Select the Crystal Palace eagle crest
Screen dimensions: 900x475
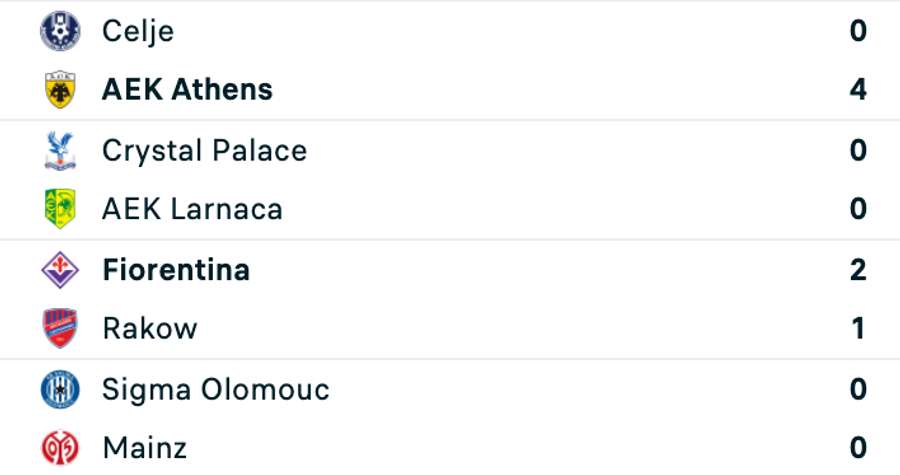pyautogui.click(x=60, y=150)
